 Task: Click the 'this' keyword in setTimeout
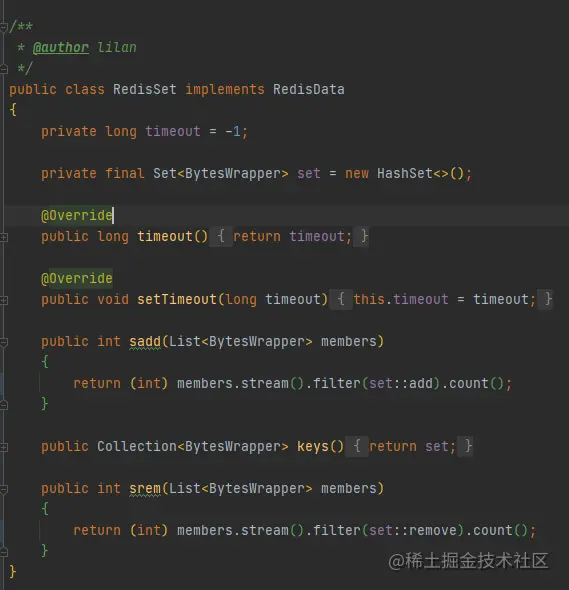[369, 300]
